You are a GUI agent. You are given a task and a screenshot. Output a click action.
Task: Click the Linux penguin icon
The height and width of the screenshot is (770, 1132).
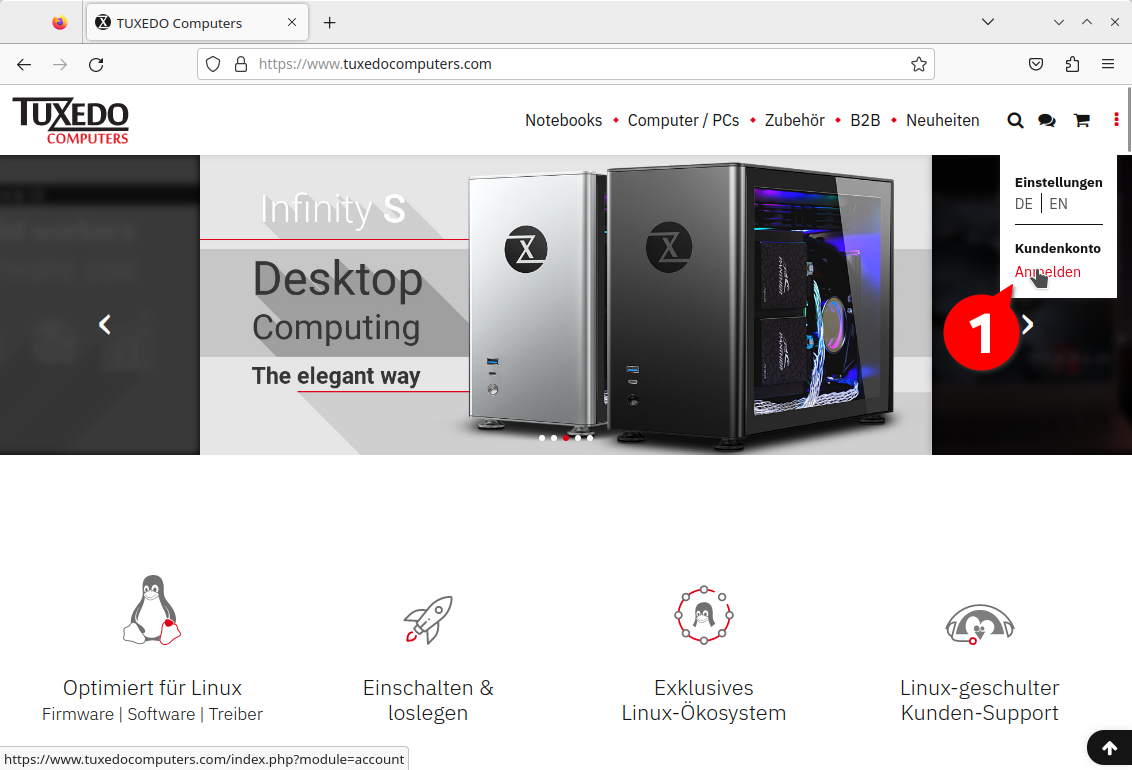152,610
